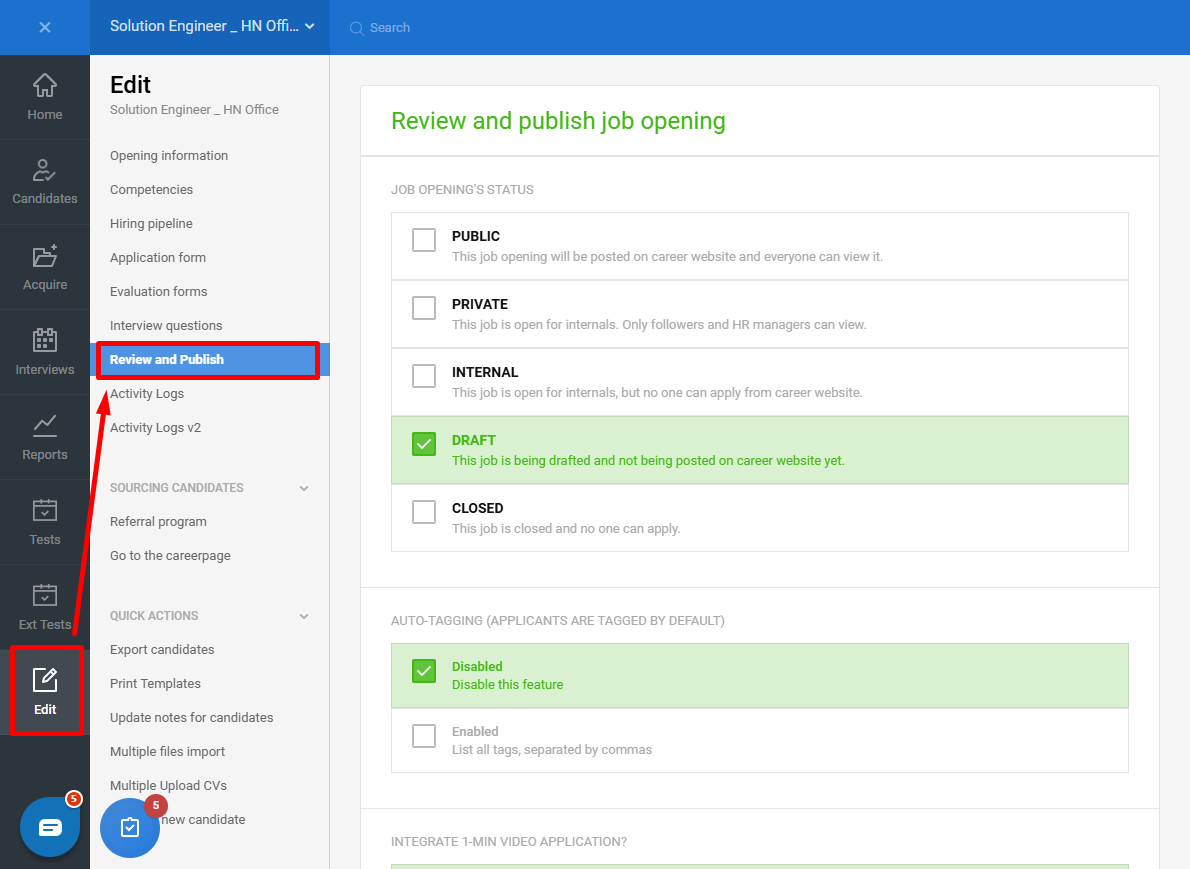Close the panel with the X icon
Screen dimensions: 1190x869
(x=45, y=27)
